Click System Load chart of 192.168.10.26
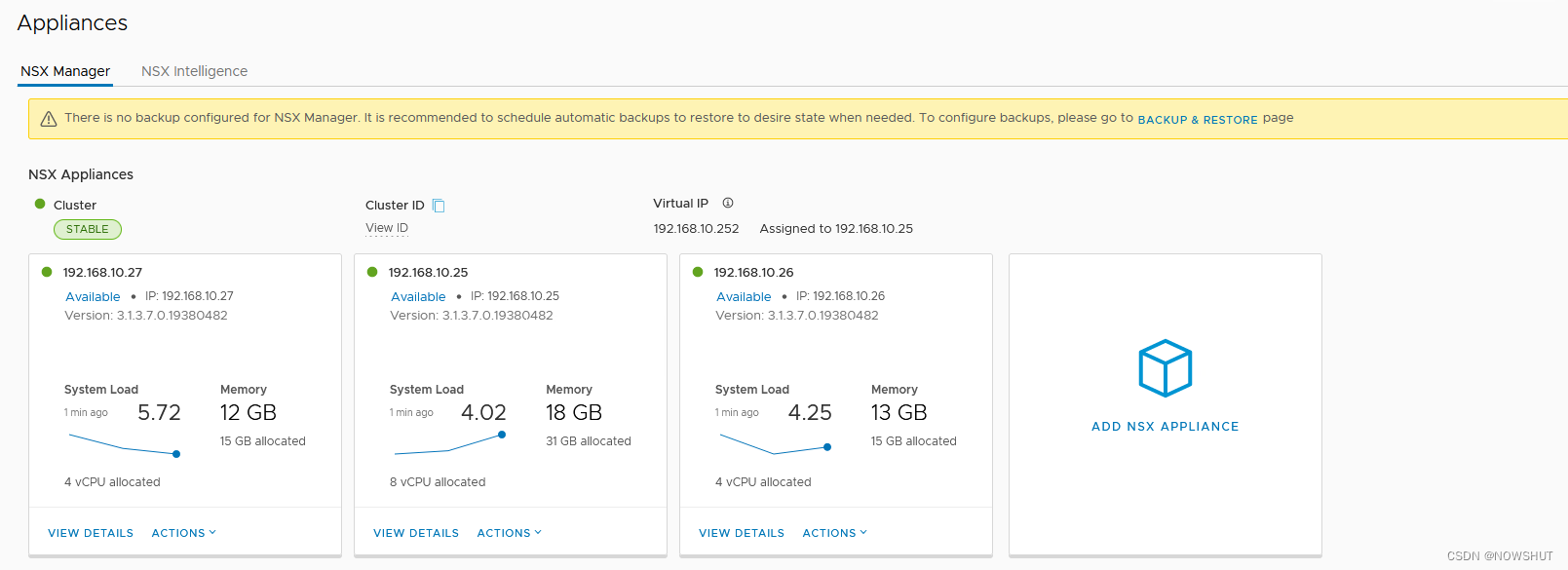This screenshot has height=570, width=1568. click(775, 444)
